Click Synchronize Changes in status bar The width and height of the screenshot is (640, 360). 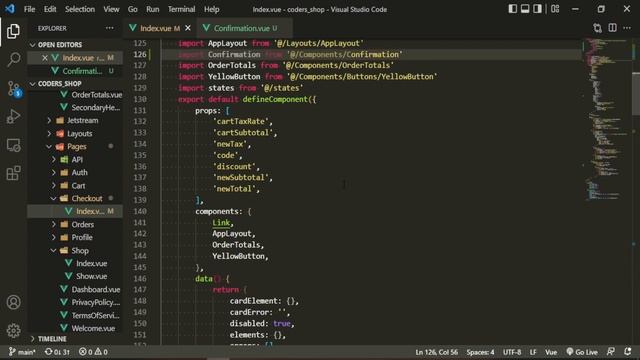click(x=57, y=352)
